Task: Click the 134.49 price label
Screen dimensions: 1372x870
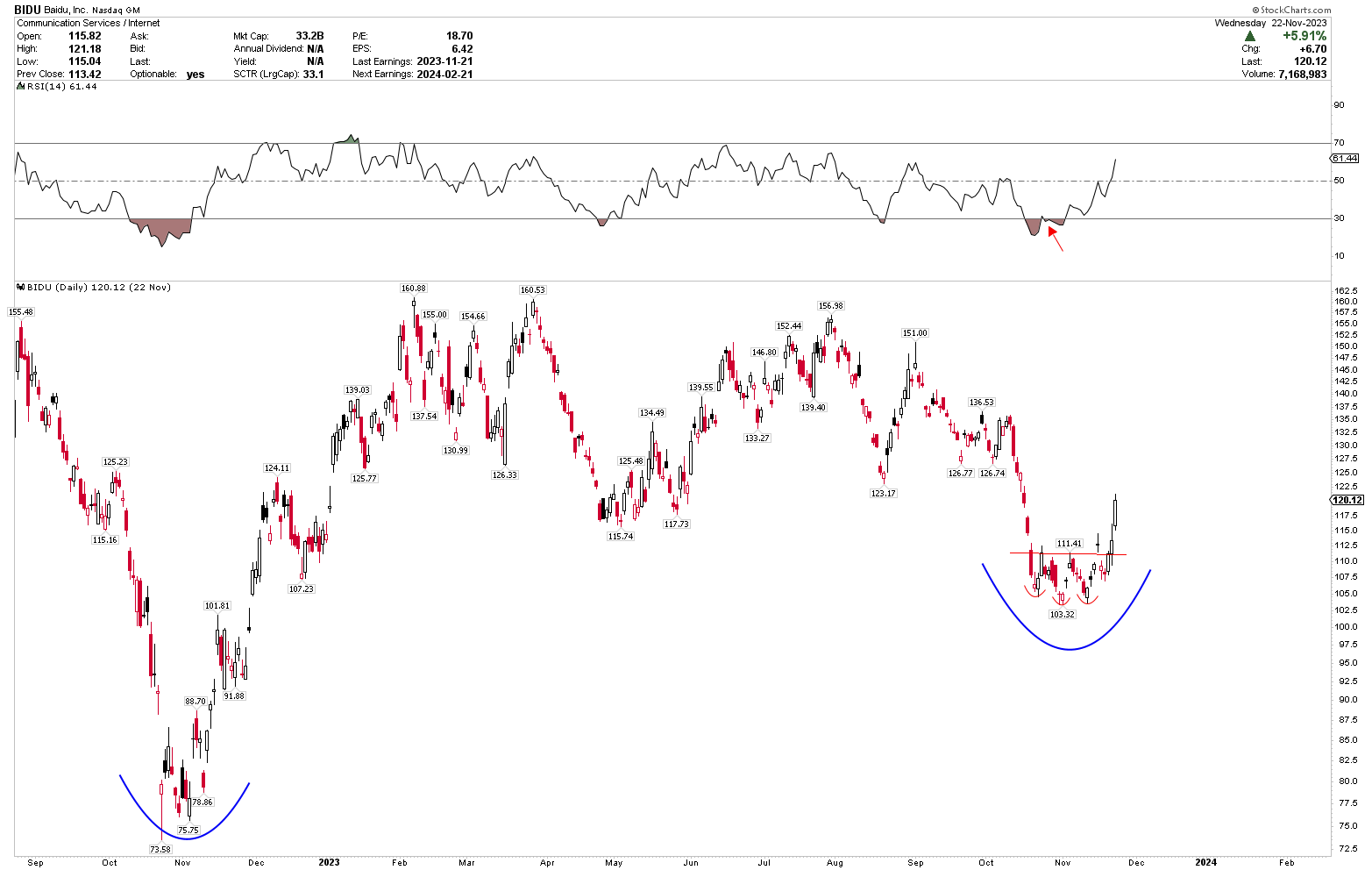Action: click(x=651, y=413)
